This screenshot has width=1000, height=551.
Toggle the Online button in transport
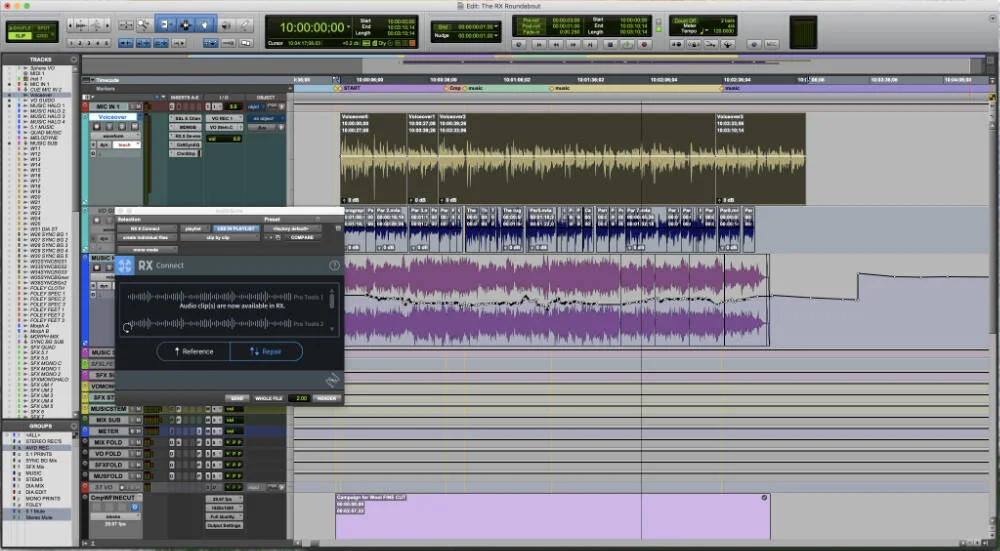(518, 45)
